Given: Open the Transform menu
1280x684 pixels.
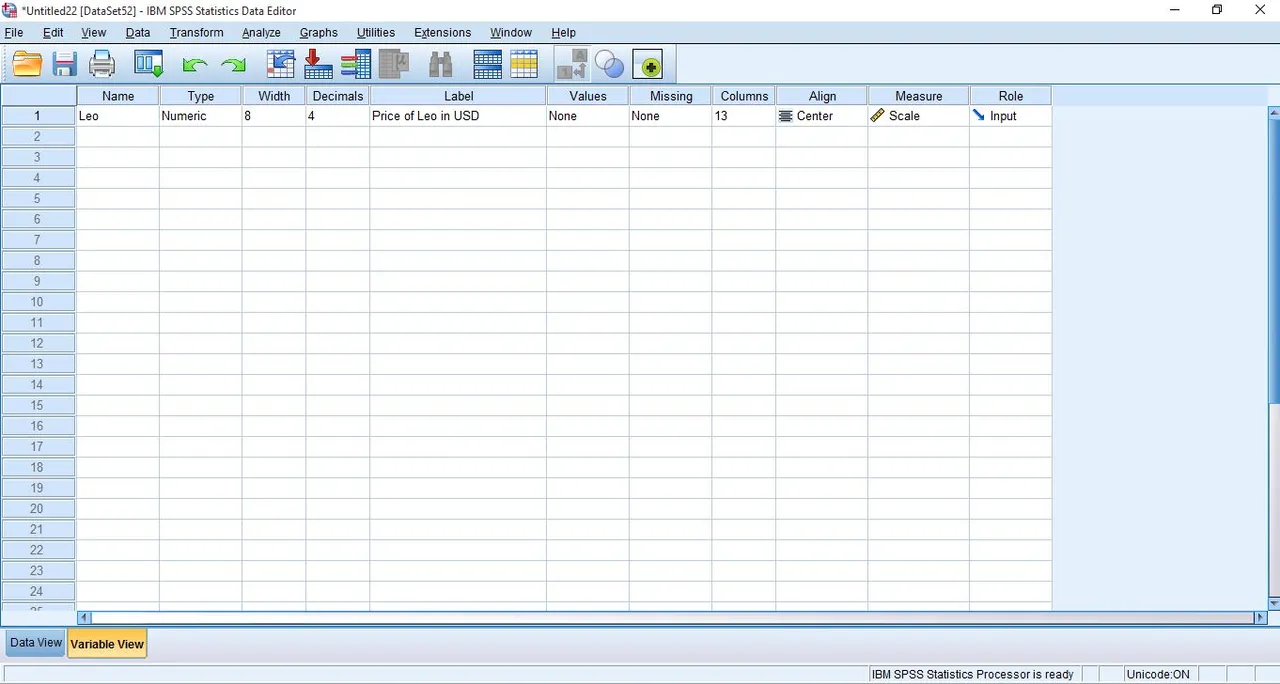Looking at the screenshot, I should click(x=197, y=32).
